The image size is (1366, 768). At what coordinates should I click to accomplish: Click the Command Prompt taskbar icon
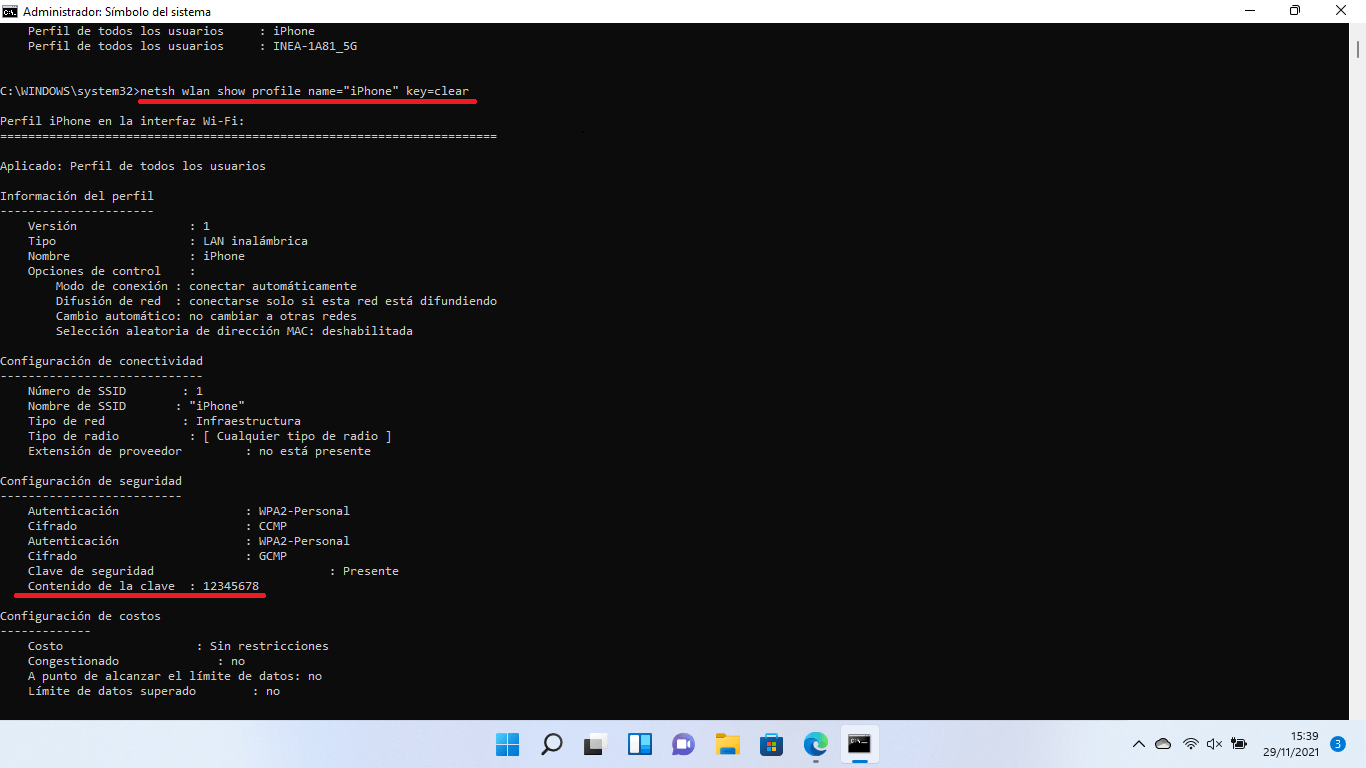tap(859, 744)
